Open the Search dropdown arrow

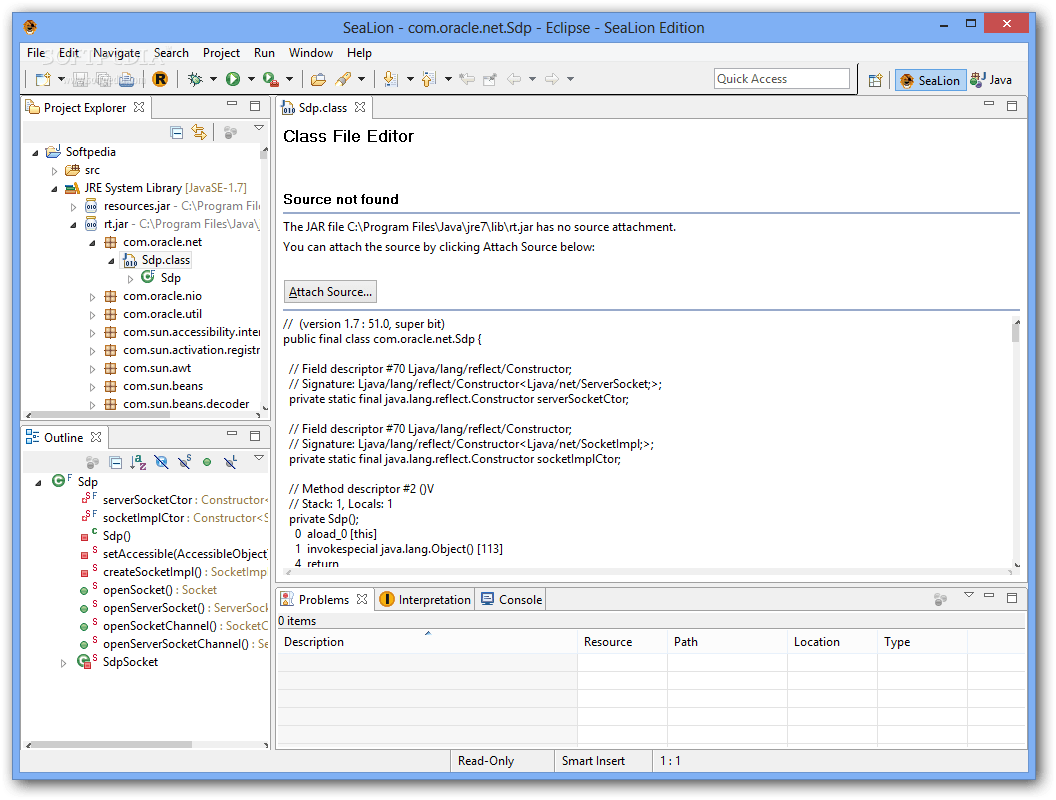point(362,79)
